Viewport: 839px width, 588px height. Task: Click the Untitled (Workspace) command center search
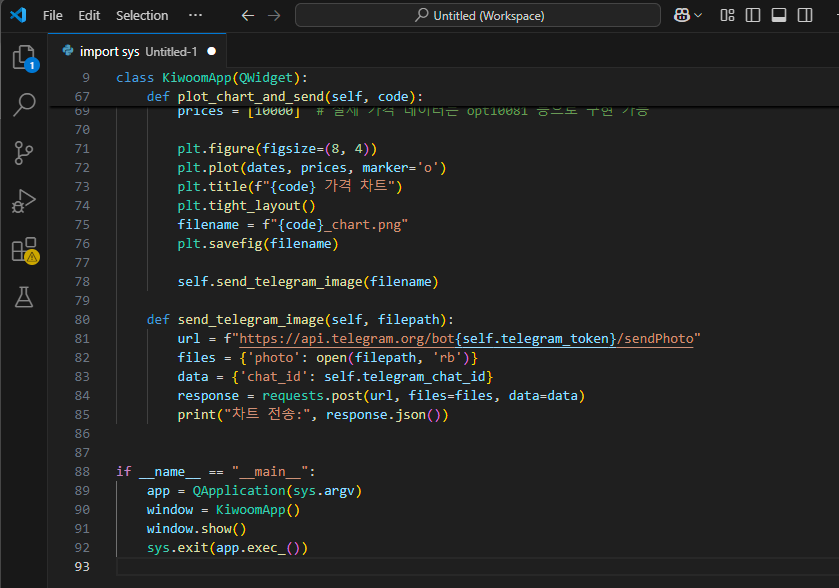click(478, 16)
